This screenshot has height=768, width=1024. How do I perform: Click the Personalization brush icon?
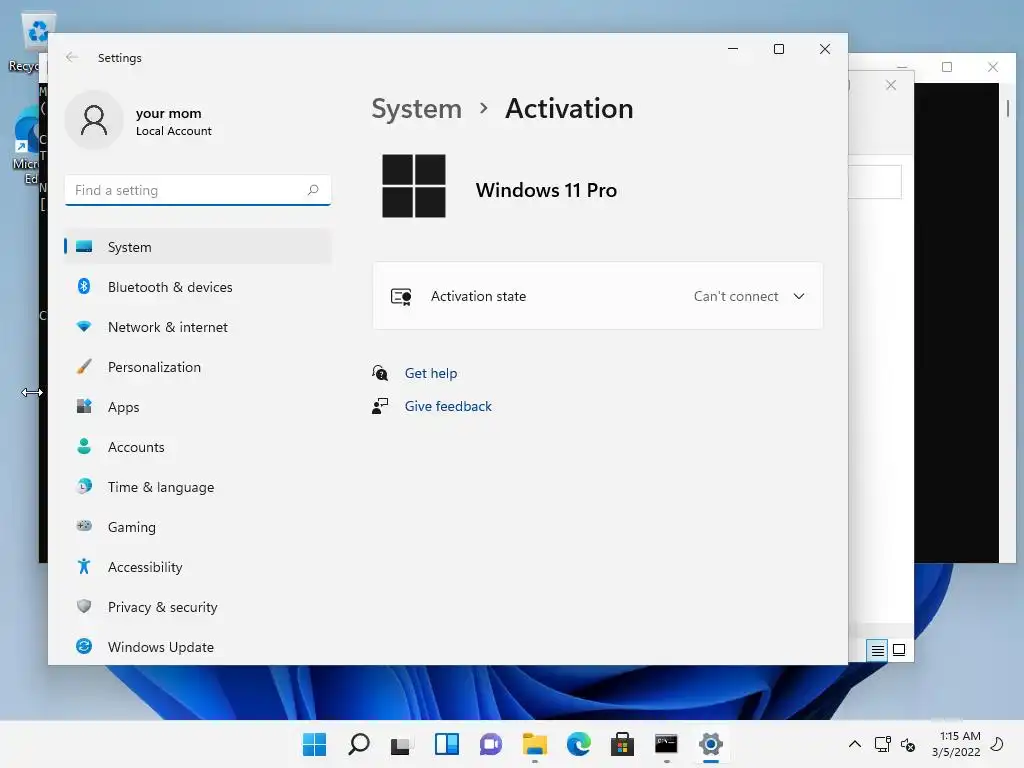84,366
